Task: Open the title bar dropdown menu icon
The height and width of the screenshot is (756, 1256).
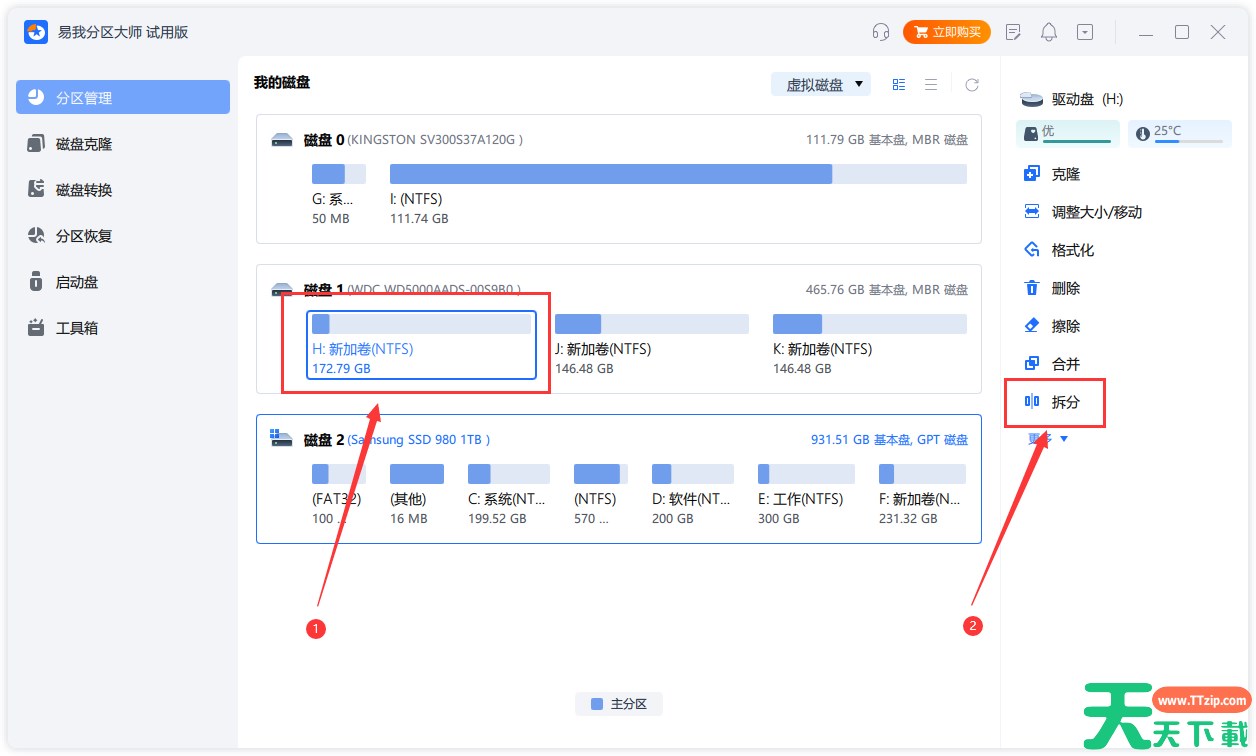Action: tap(1085, 32)
